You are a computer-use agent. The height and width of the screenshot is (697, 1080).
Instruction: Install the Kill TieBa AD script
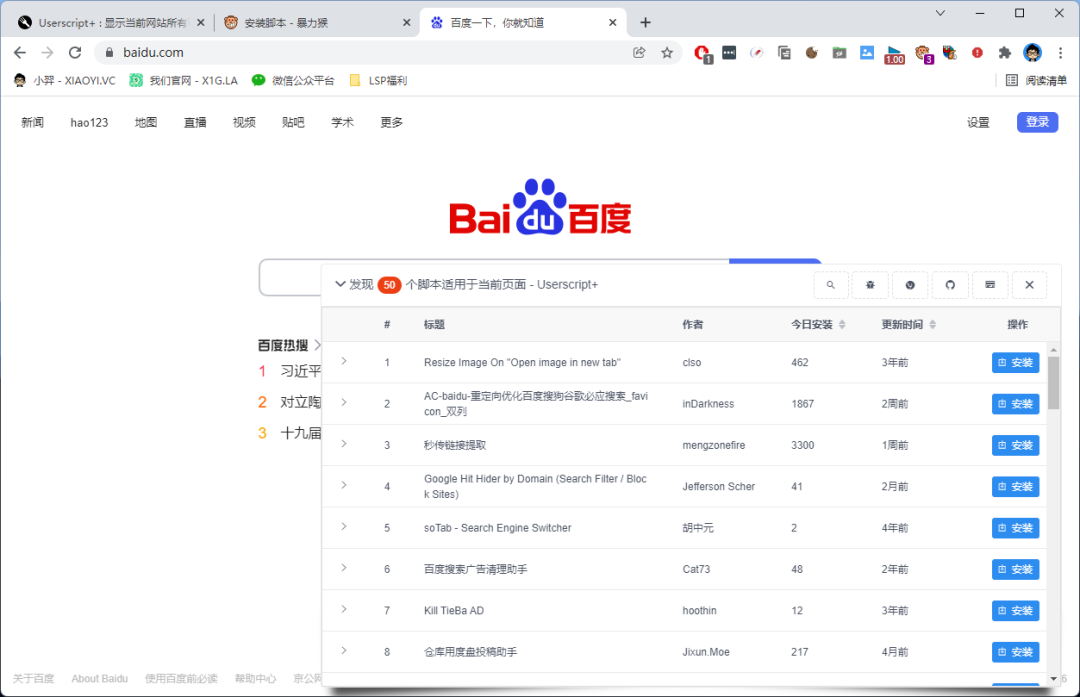point(1015,610)
